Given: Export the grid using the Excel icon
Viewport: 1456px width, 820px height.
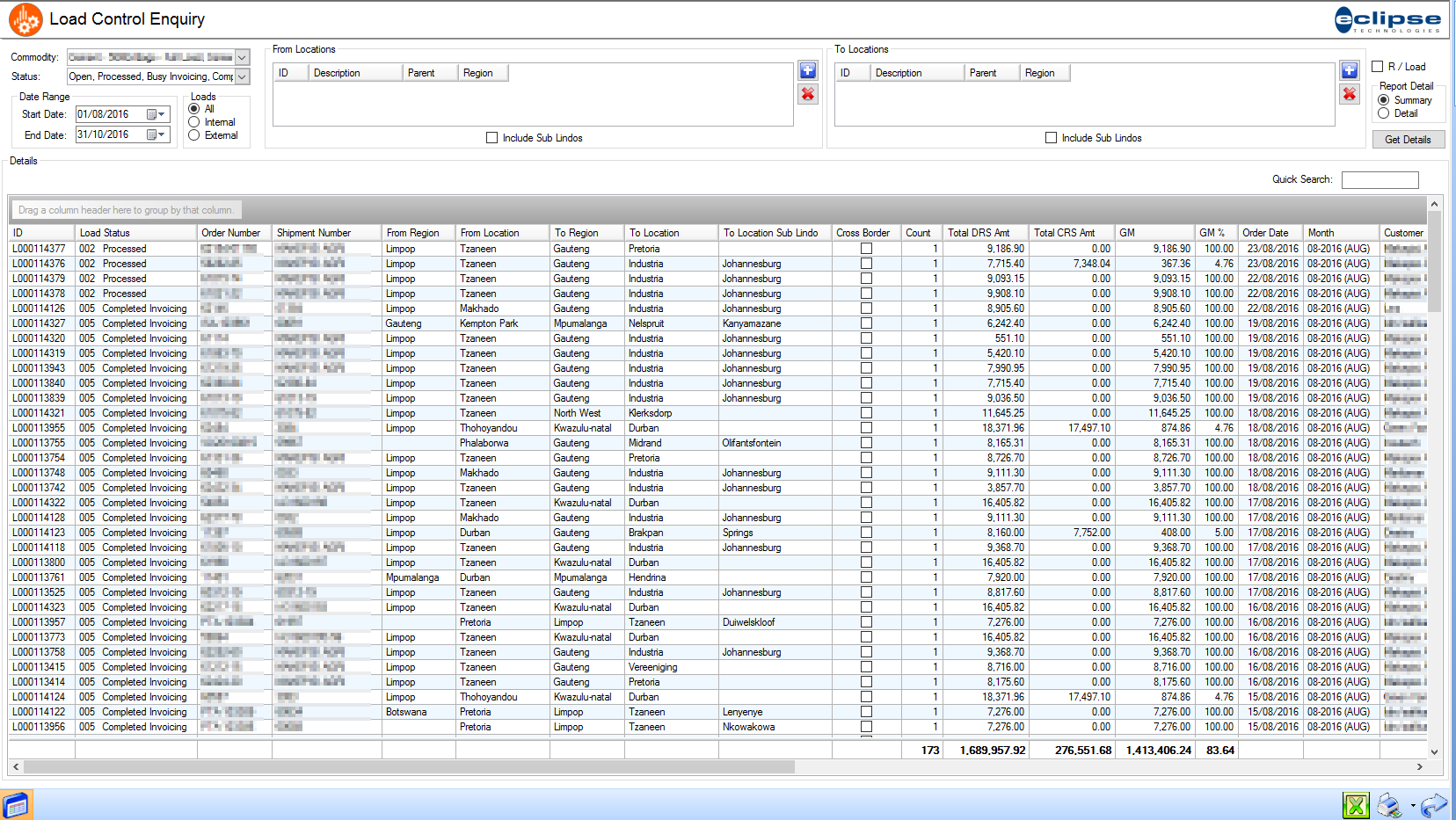Looking at the screenshot, I should point(1356,805).
